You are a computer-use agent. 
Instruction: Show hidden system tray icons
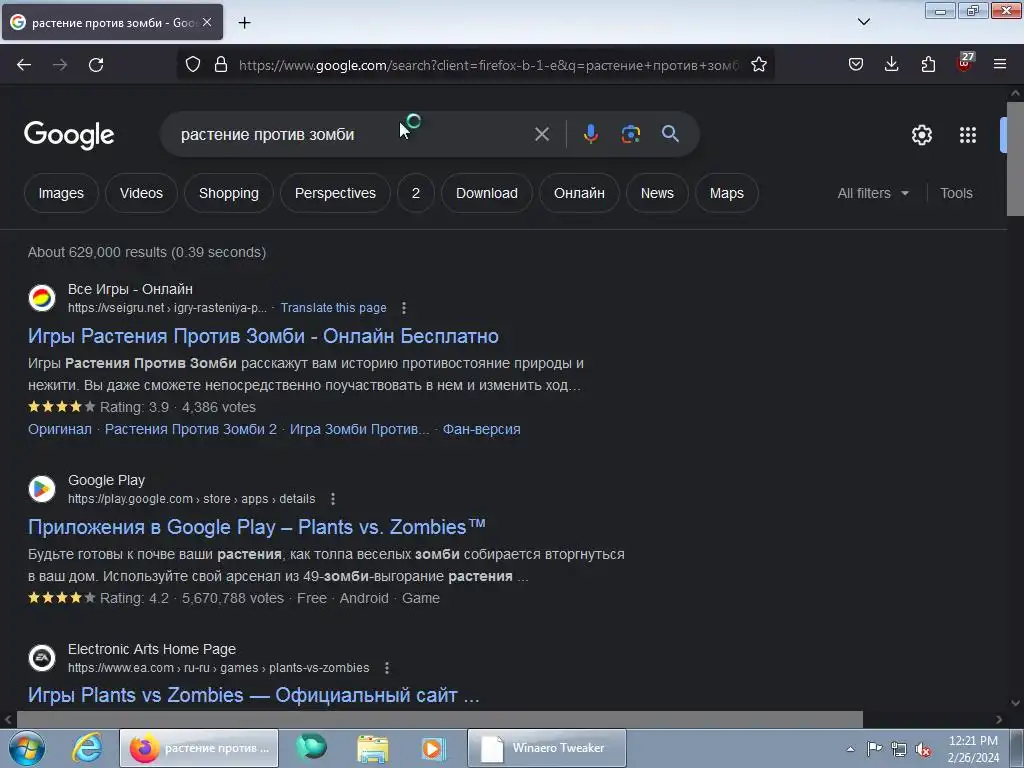[850, 749]
